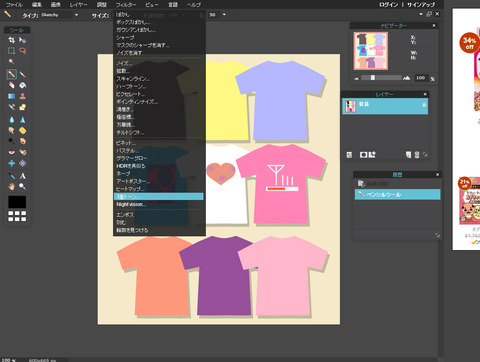Select the Paint Bucket tool
The width and height of the screenshot is (480, 362).
click(x=22, y=85)
